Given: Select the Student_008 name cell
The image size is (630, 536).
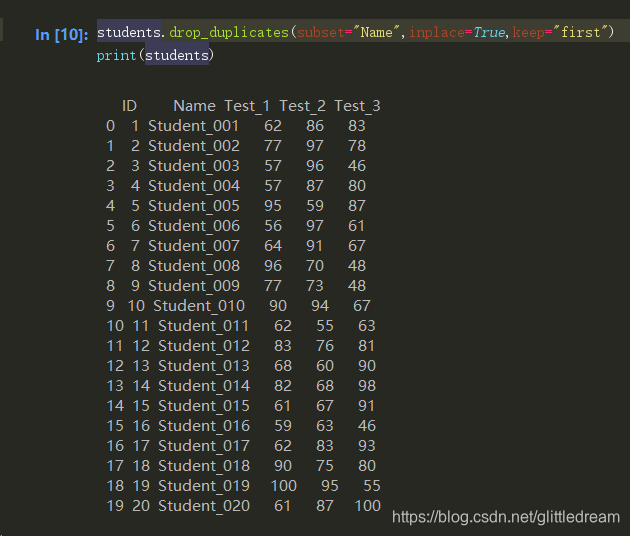Looking at the screenshot, I should click(x=194, y=266).
